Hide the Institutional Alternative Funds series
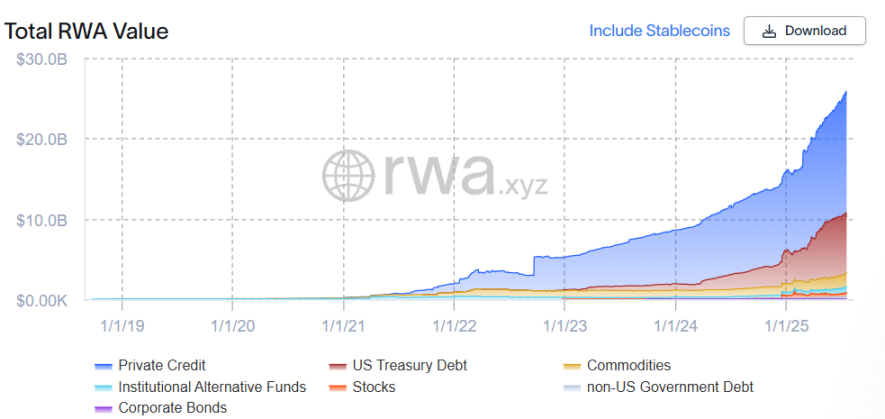885x419 pixels. 212,386
